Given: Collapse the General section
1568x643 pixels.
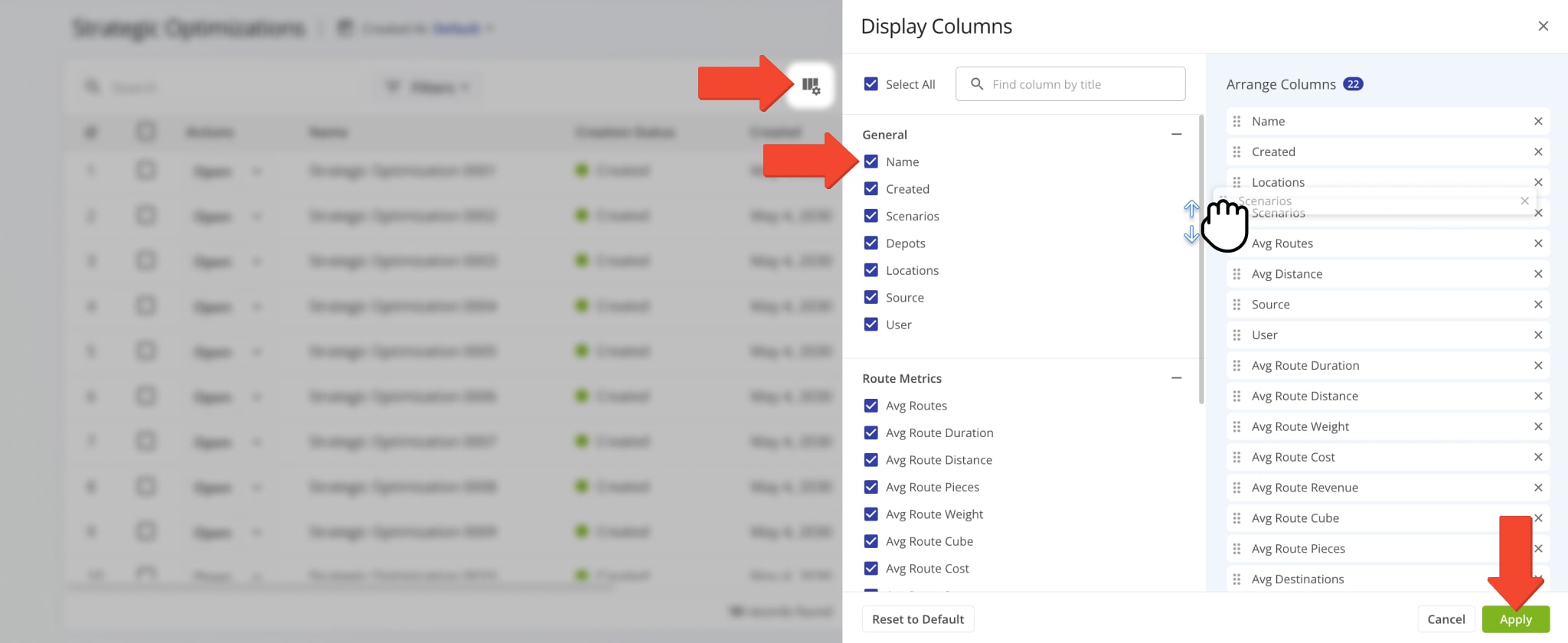Looking at the screenshot, I should (x=1176, y=135).
